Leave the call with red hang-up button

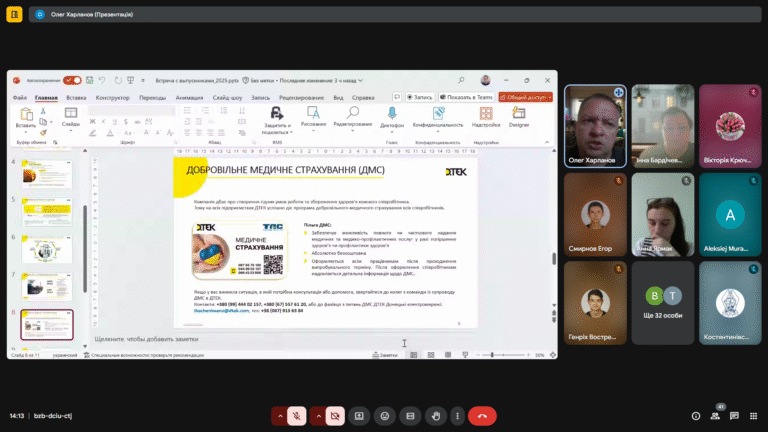(x=482, y=416)
